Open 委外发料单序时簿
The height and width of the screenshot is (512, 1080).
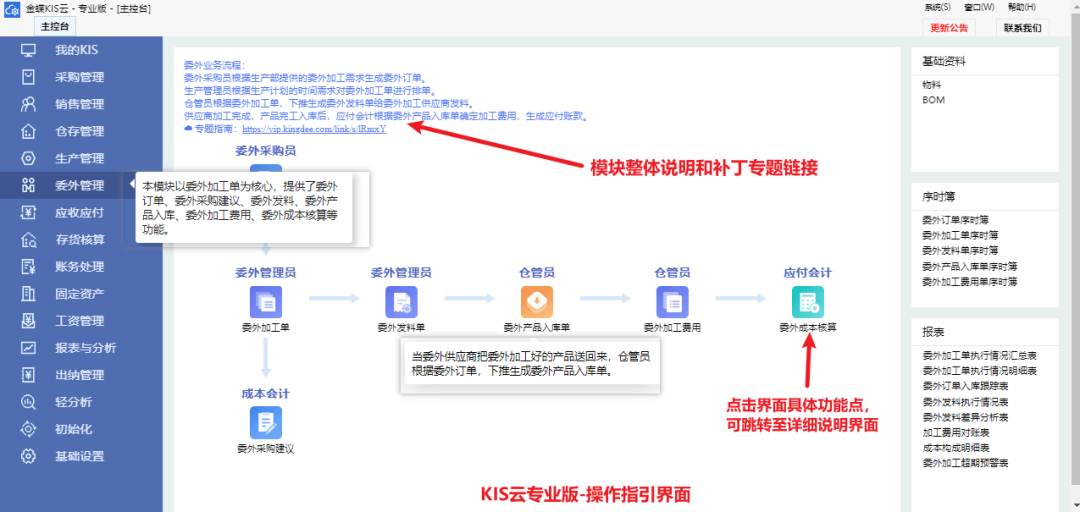coord(960,250)
